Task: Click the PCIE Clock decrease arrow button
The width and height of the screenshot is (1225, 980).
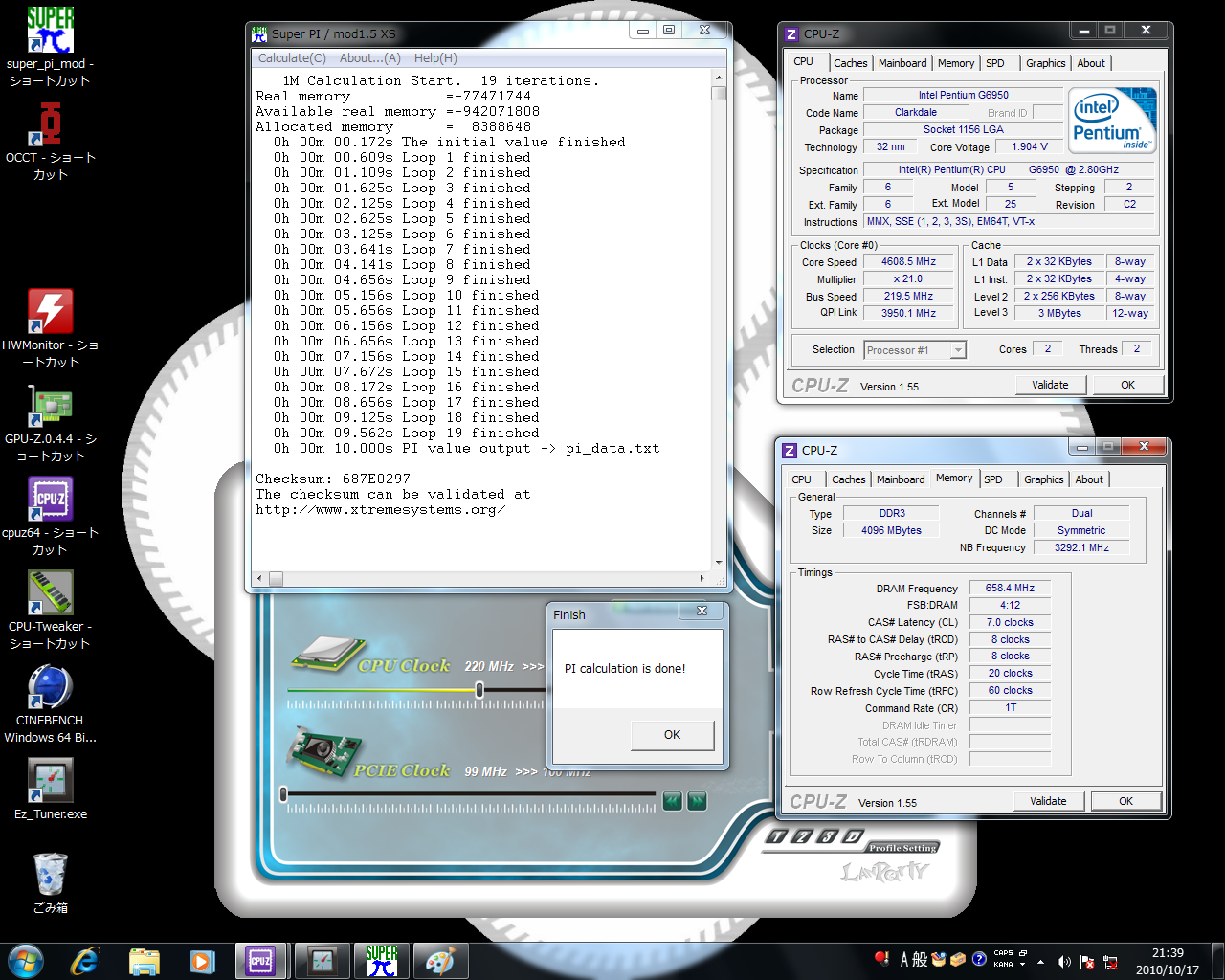Action: 672,801
